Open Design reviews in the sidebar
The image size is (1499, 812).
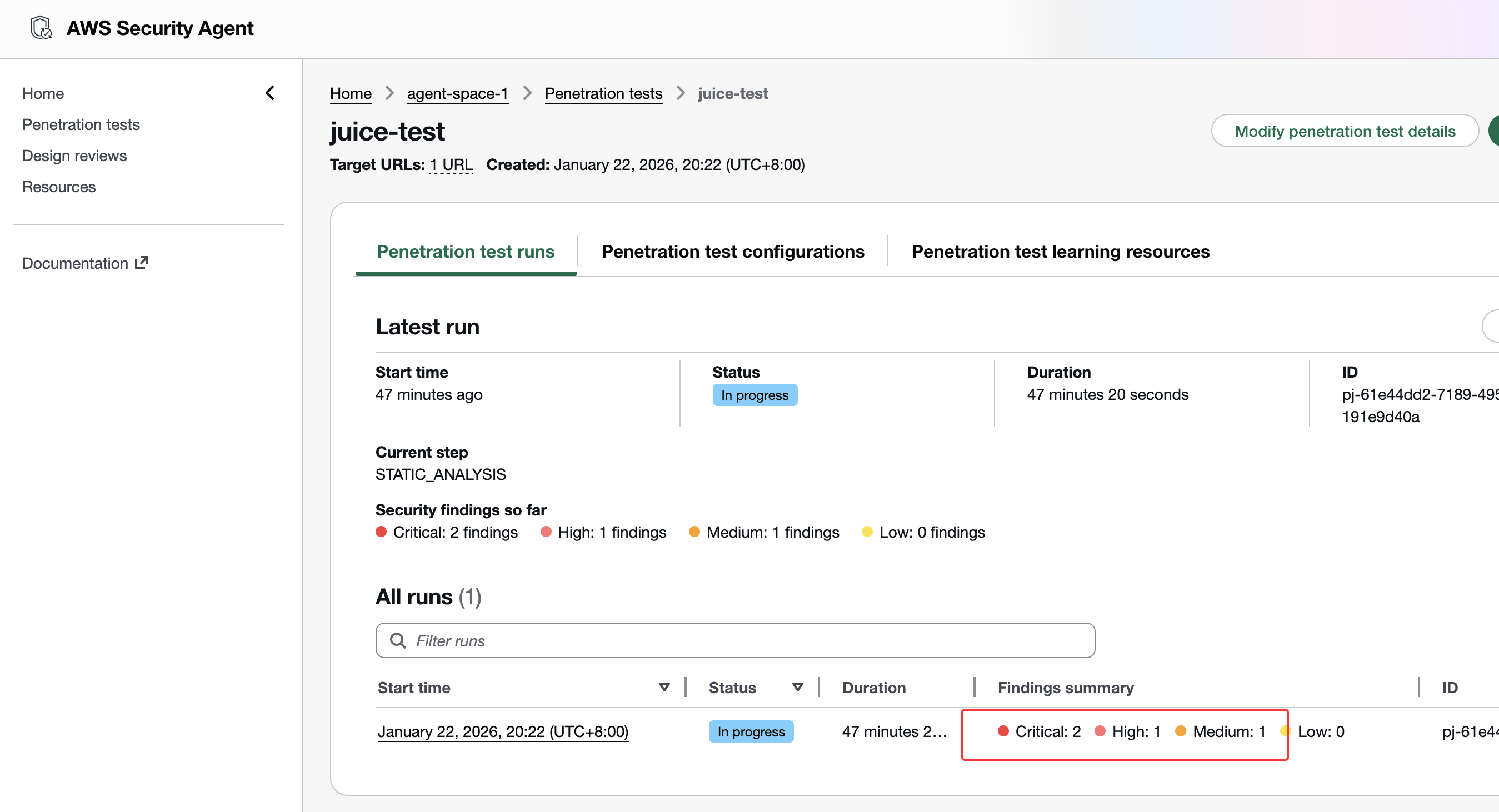74,156
